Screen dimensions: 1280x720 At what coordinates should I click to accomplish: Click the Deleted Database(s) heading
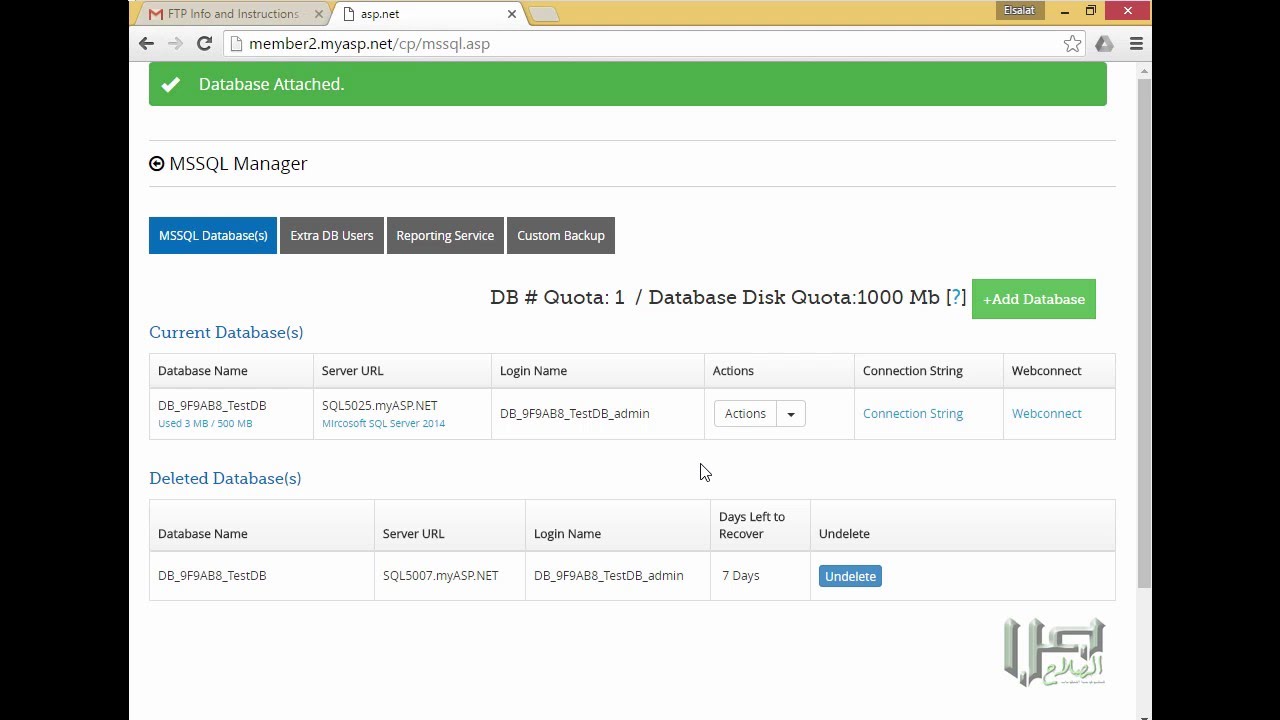(x=225, y=479)
